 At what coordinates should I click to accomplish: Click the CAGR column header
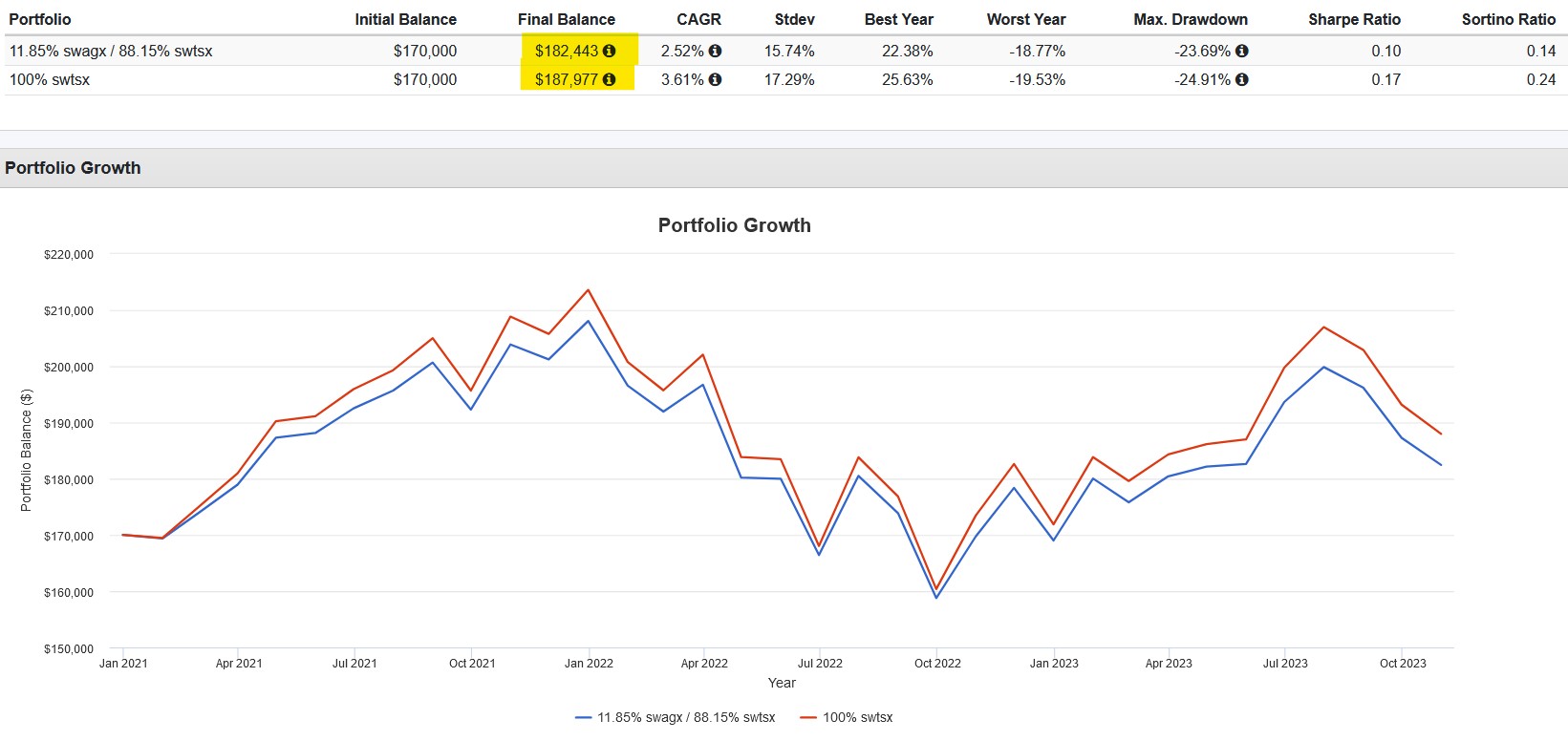[698, 19]
